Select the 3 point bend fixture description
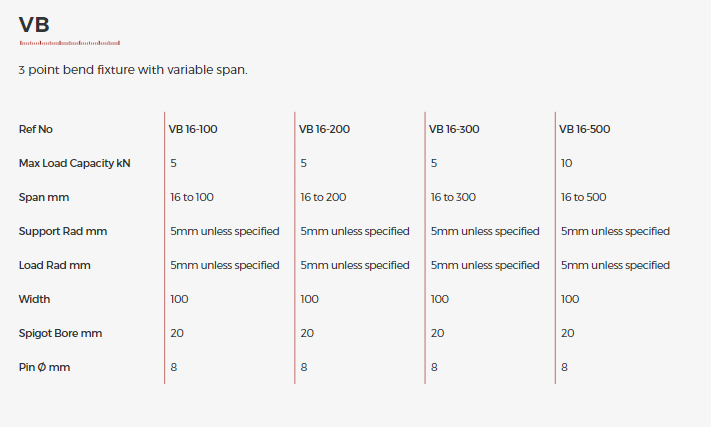The height and width of the screenshot is (427, 711). click(x=133, y=70)
